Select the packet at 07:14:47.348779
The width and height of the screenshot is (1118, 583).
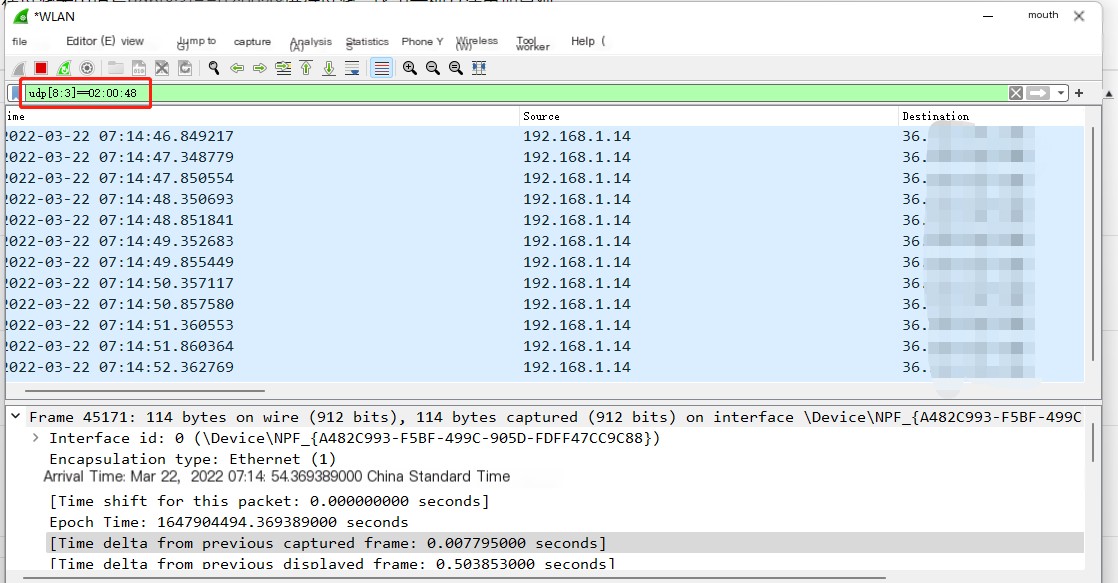(545, 158)
